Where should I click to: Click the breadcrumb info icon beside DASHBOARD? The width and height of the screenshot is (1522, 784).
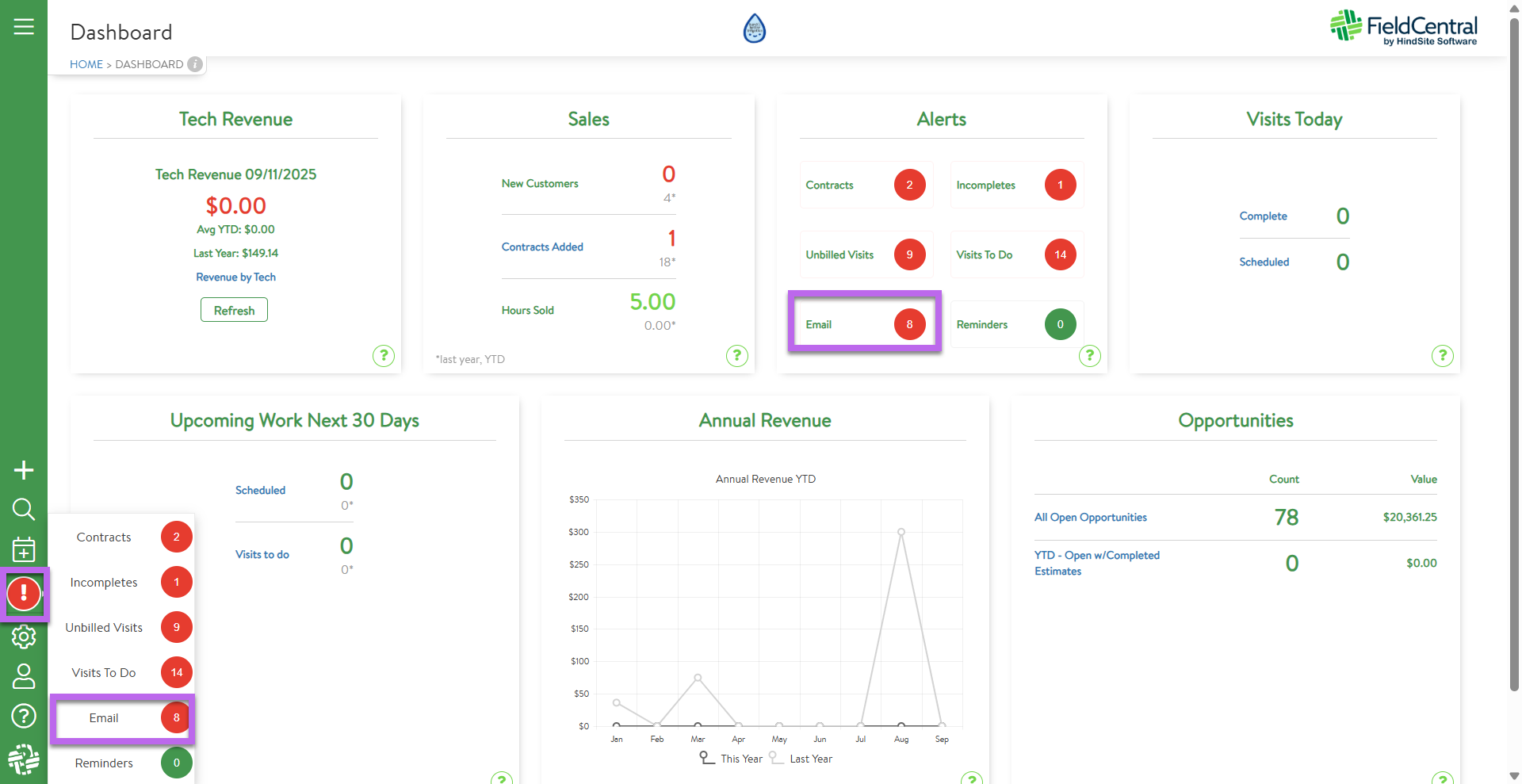pos(195,64)
